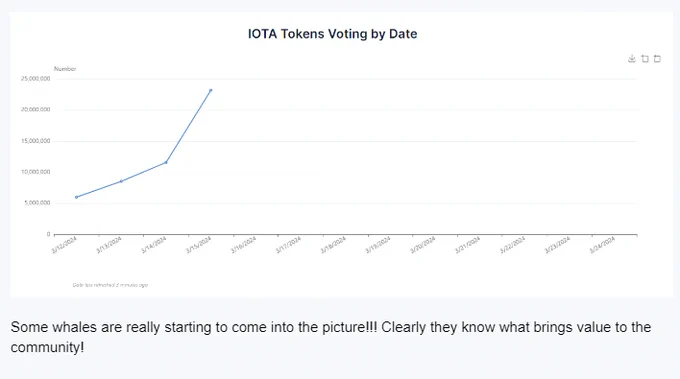This screenshot has width=680, height=379.
Task: Select the 3/14/2024 data point on the line
Action: [x=166, y=163]
